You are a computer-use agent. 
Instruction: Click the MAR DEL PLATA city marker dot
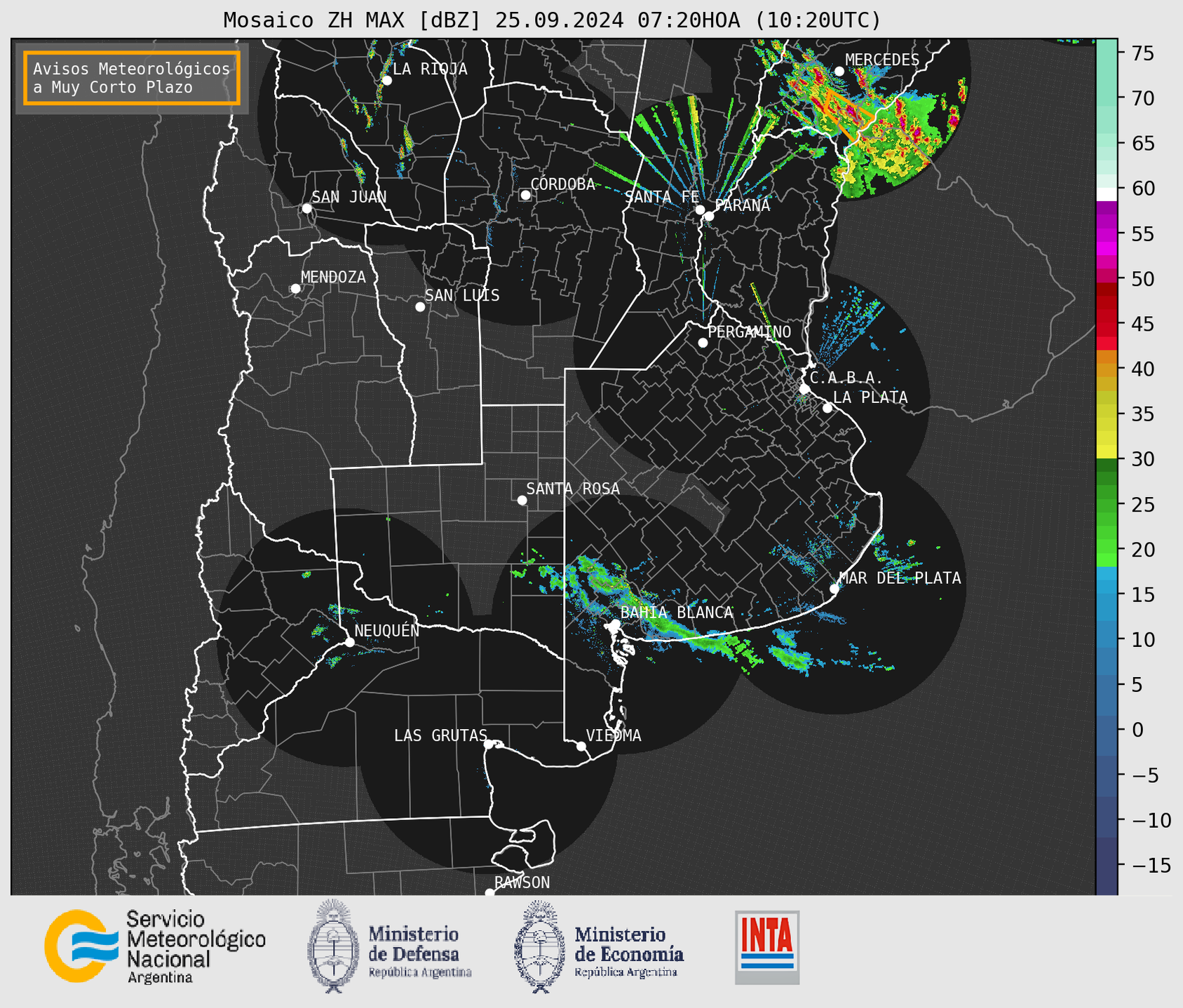click(x=834, y=589)
